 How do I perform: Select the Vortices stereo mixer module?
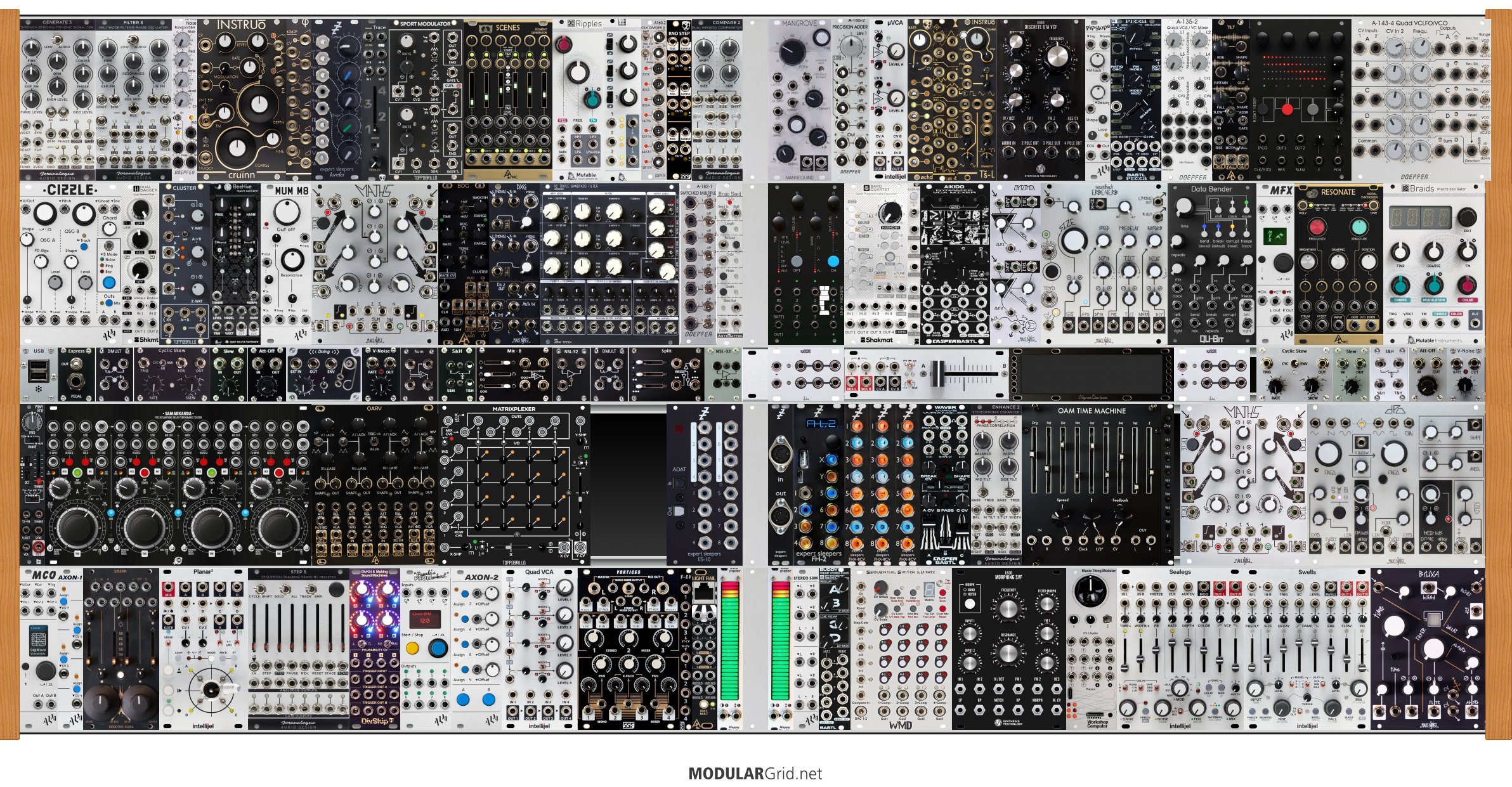pyautogui.click(x=629, y=649)
